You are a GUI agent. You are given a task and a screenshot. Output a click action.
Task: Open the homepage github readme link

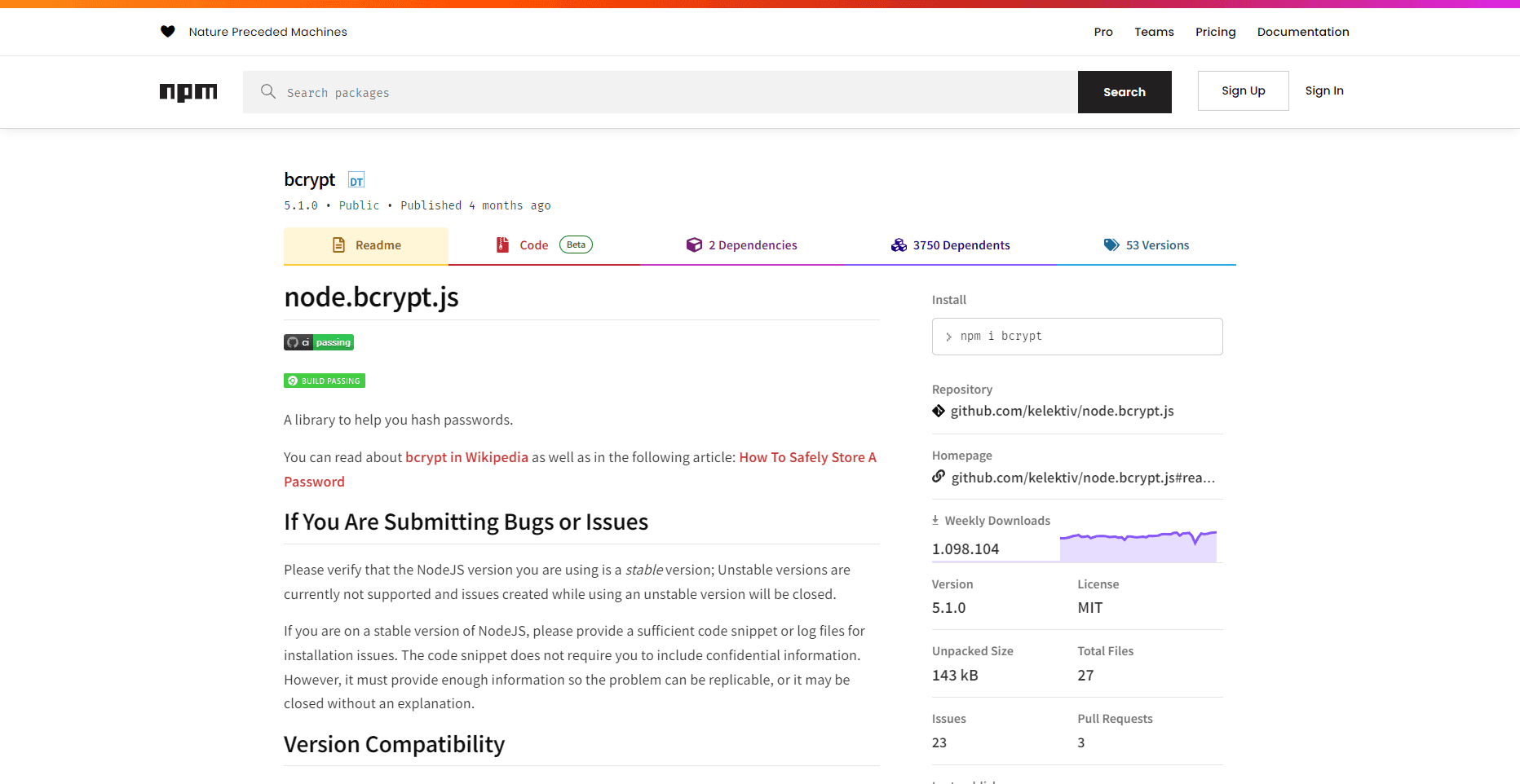click(1083, 478)
